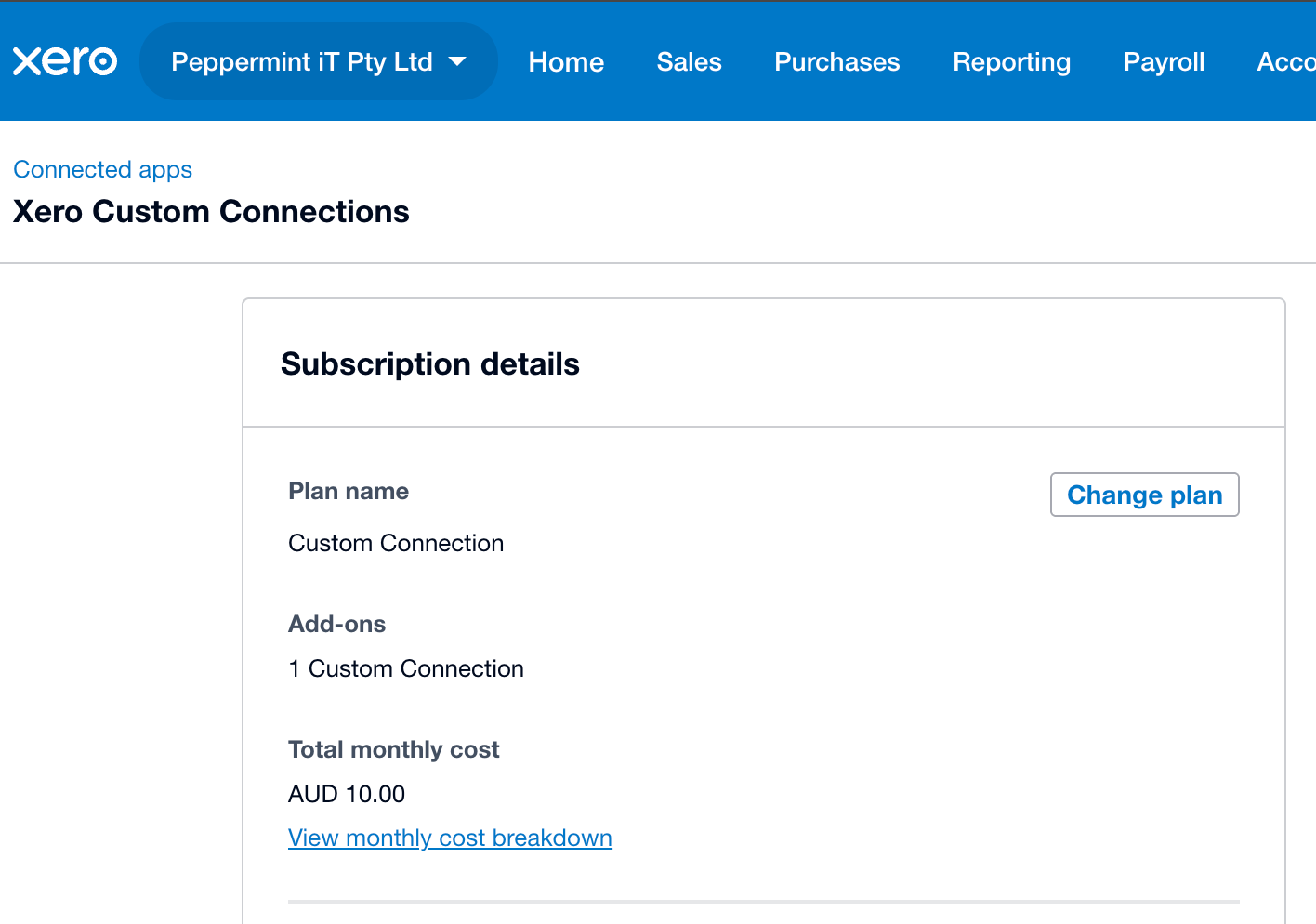
Task: Select the Xero Custom Connections page title
Action: pyautogui.click(x=211, y=211)
